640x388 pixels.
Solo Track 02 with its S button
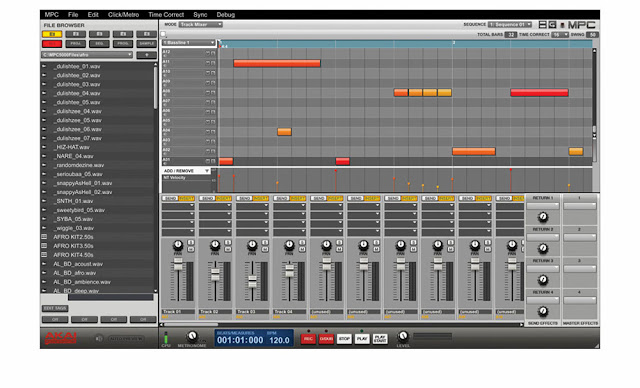coord(228,243)
